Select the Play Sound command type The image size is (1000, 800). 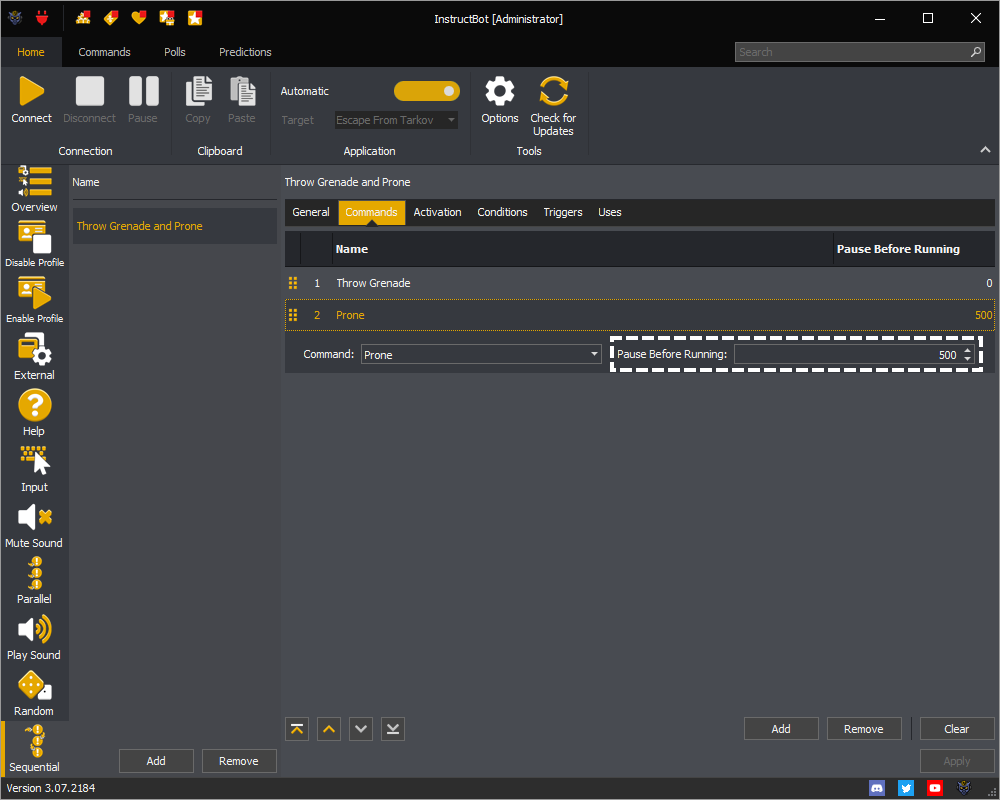pos(34,637)
